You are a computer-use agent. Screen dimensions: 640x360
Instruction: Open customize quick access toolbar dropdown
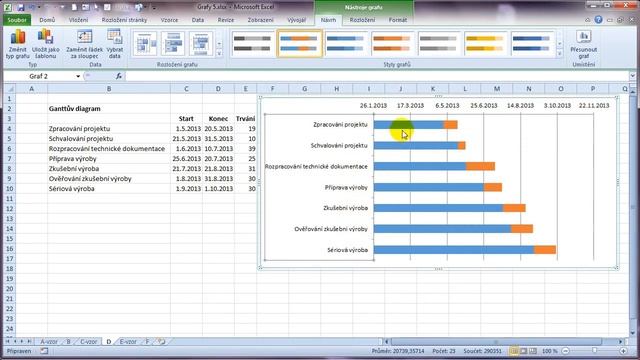tap(154, 8)
